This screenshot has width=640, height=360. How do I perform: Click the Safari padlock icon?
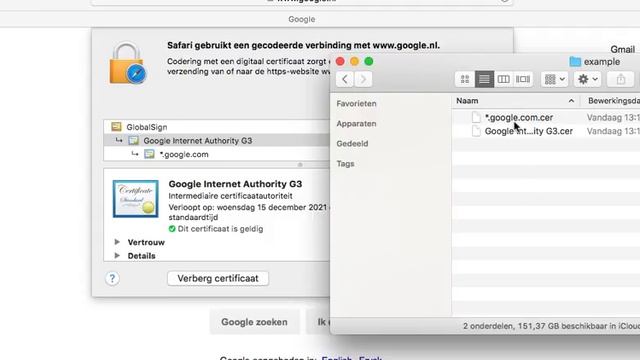pyautogui.click(x=127, y=64)
